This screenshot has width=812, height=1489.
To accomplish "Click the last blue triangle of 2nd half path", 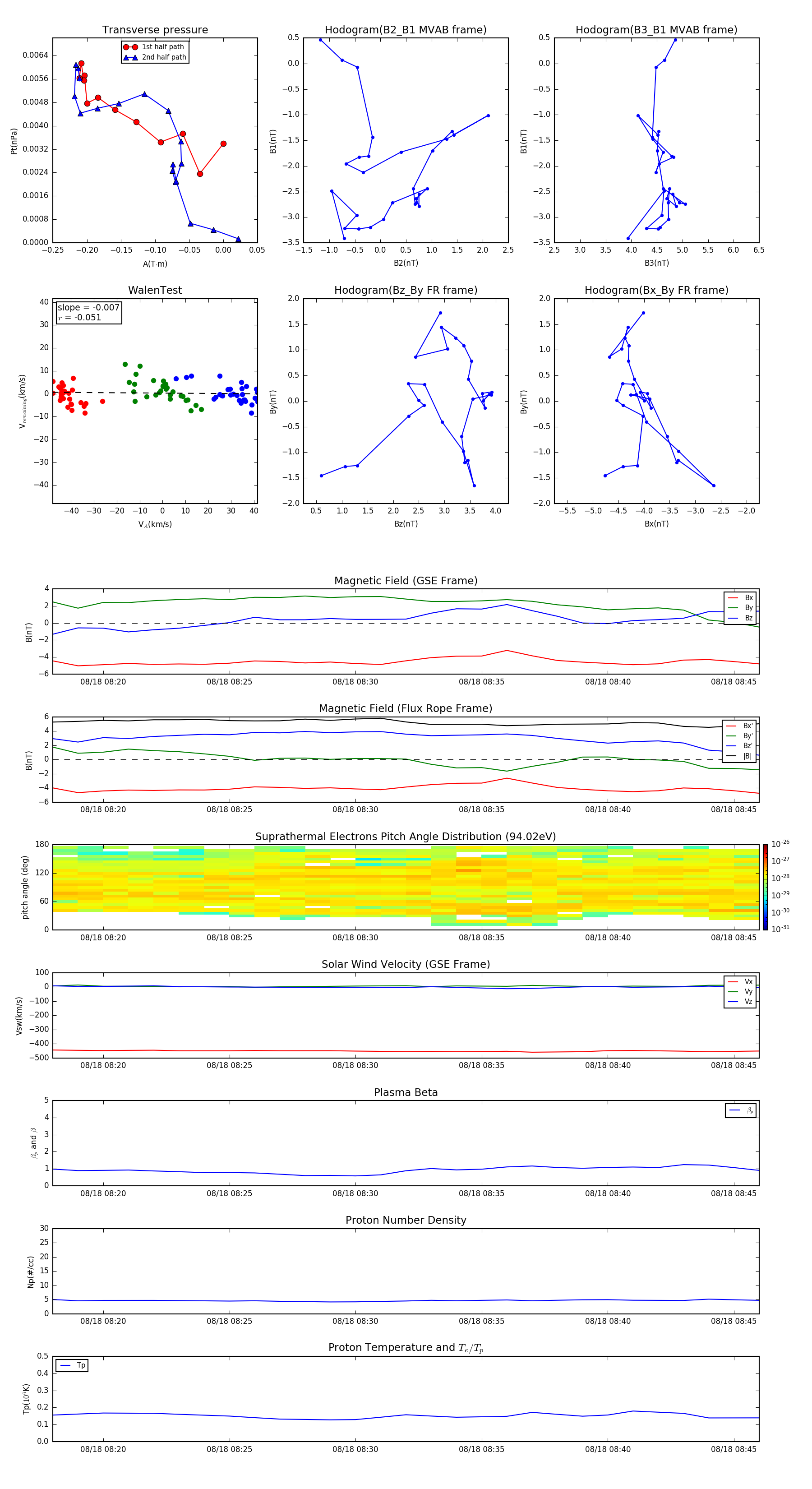I will (238, 239).
